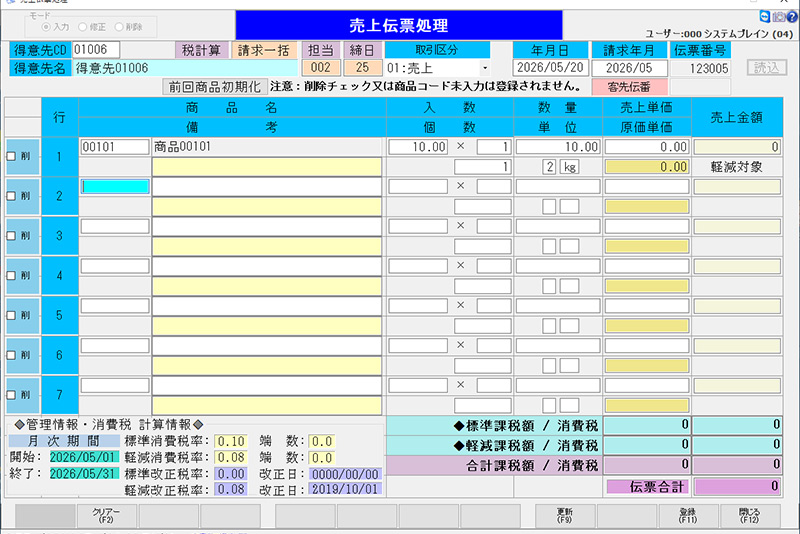Click row 4 product code field

pos(115,266)
